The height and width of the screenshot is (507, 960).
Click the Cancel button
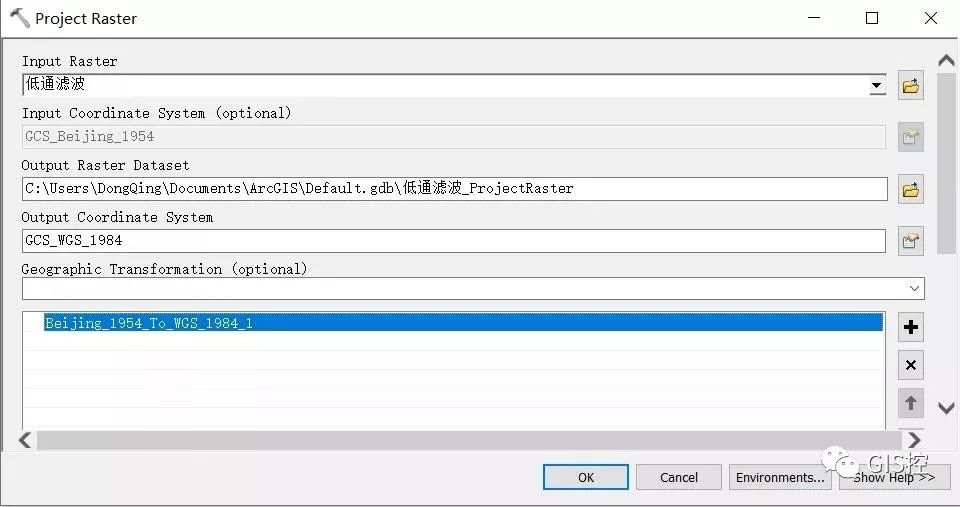coord(678,477)
